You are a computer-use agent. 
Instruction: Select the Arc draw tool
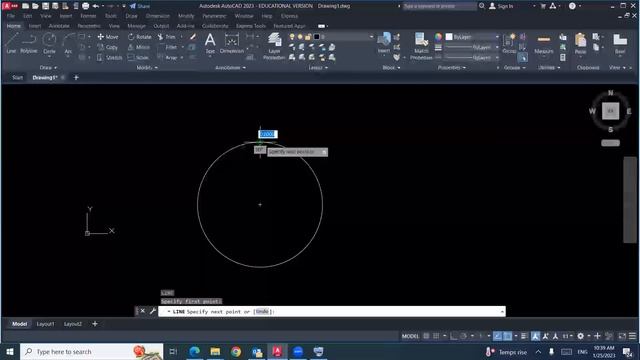point(68,43)
